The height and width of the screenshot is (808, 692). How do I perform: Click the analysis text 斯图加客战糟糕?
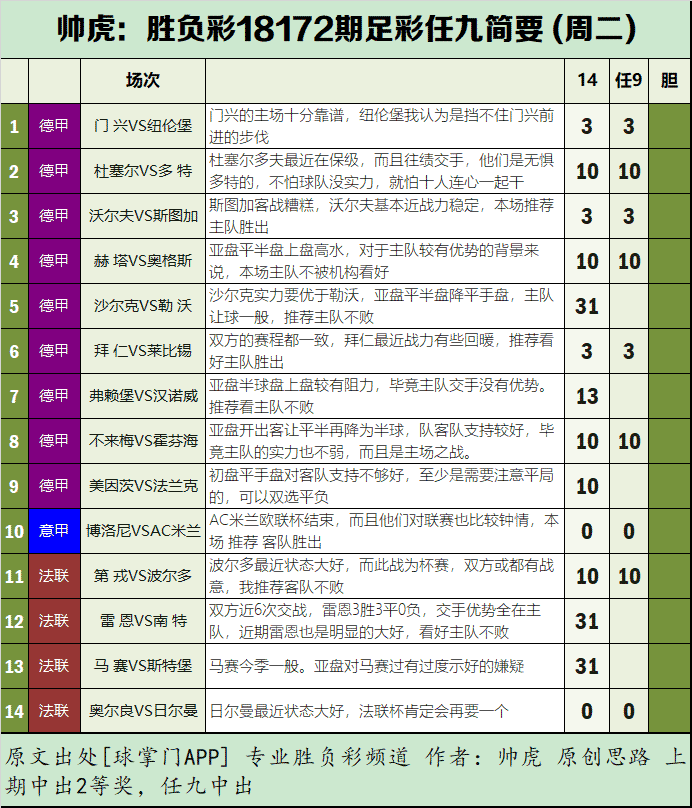[261, 205]
